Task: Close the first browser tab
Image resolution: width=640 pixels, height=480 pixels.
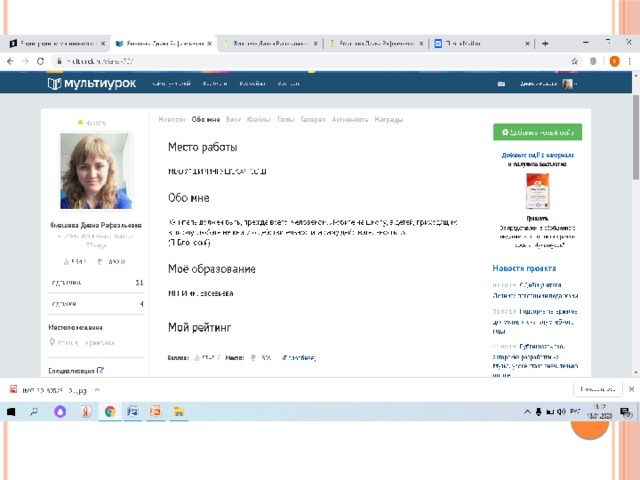Action: coord(103,43)
